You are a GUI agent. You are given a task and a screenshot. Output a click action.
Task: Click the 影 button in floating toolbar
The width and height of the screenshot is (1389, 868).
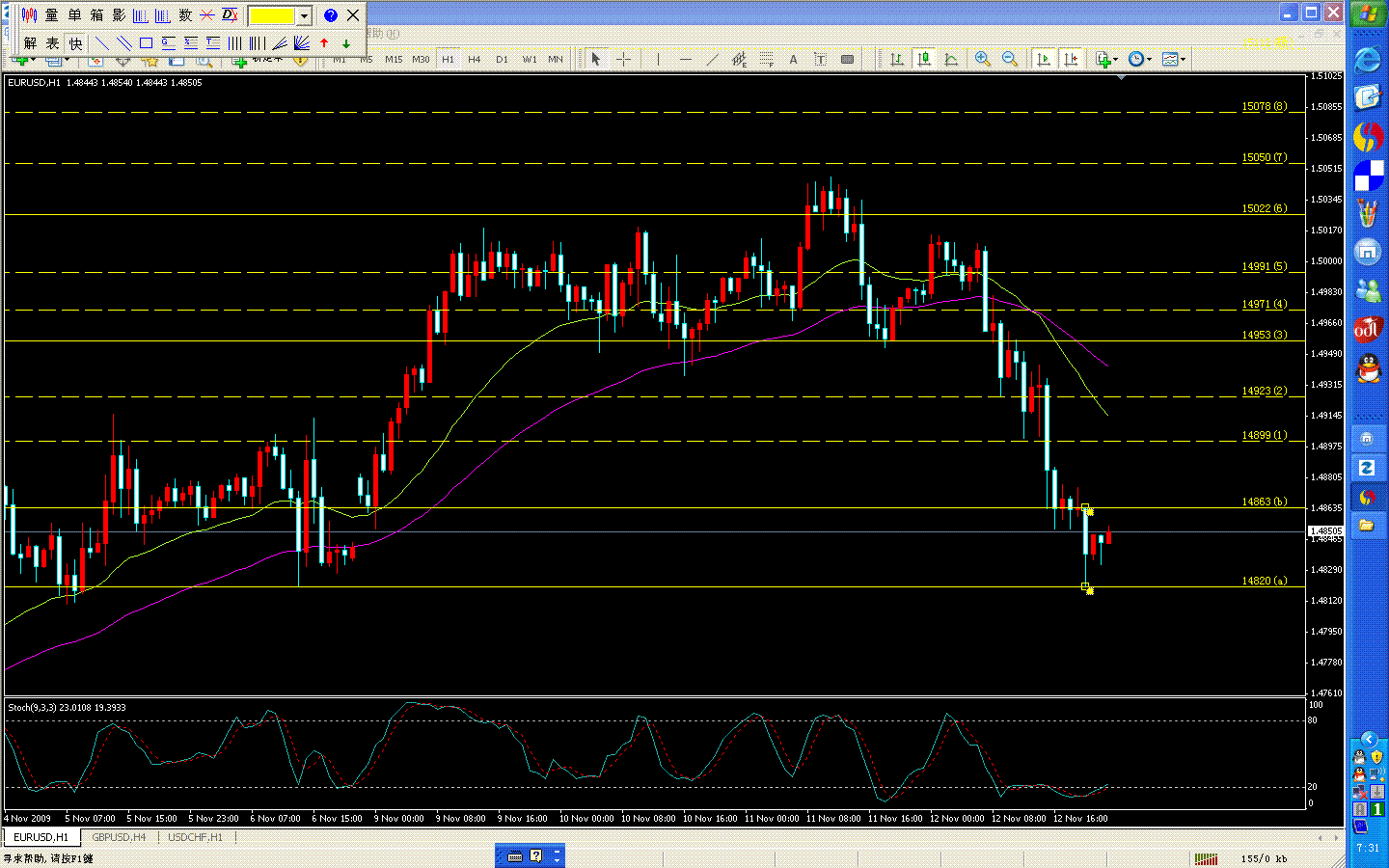pos(119,15)
